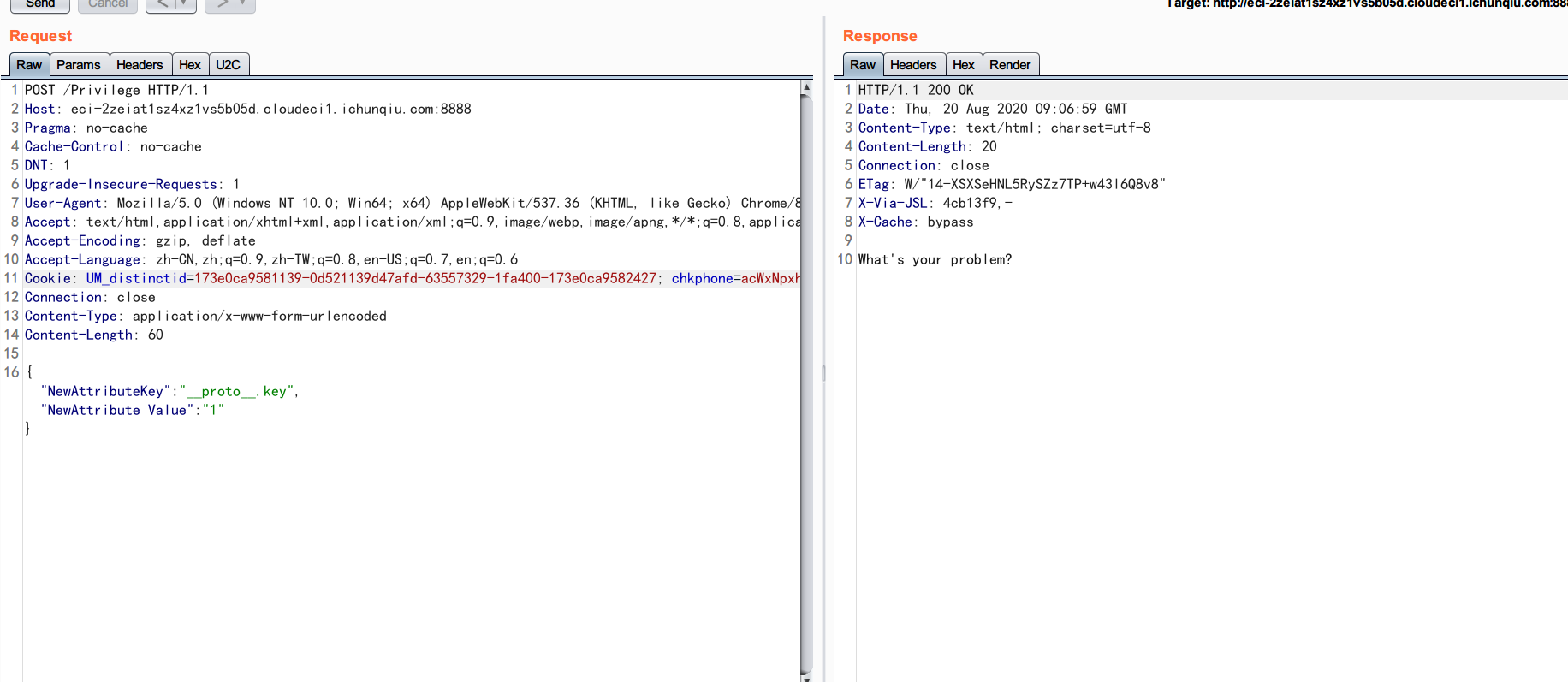
Task: Click the DNT: 1 header line
Action: pyautogui.click(x=48, y=165)
